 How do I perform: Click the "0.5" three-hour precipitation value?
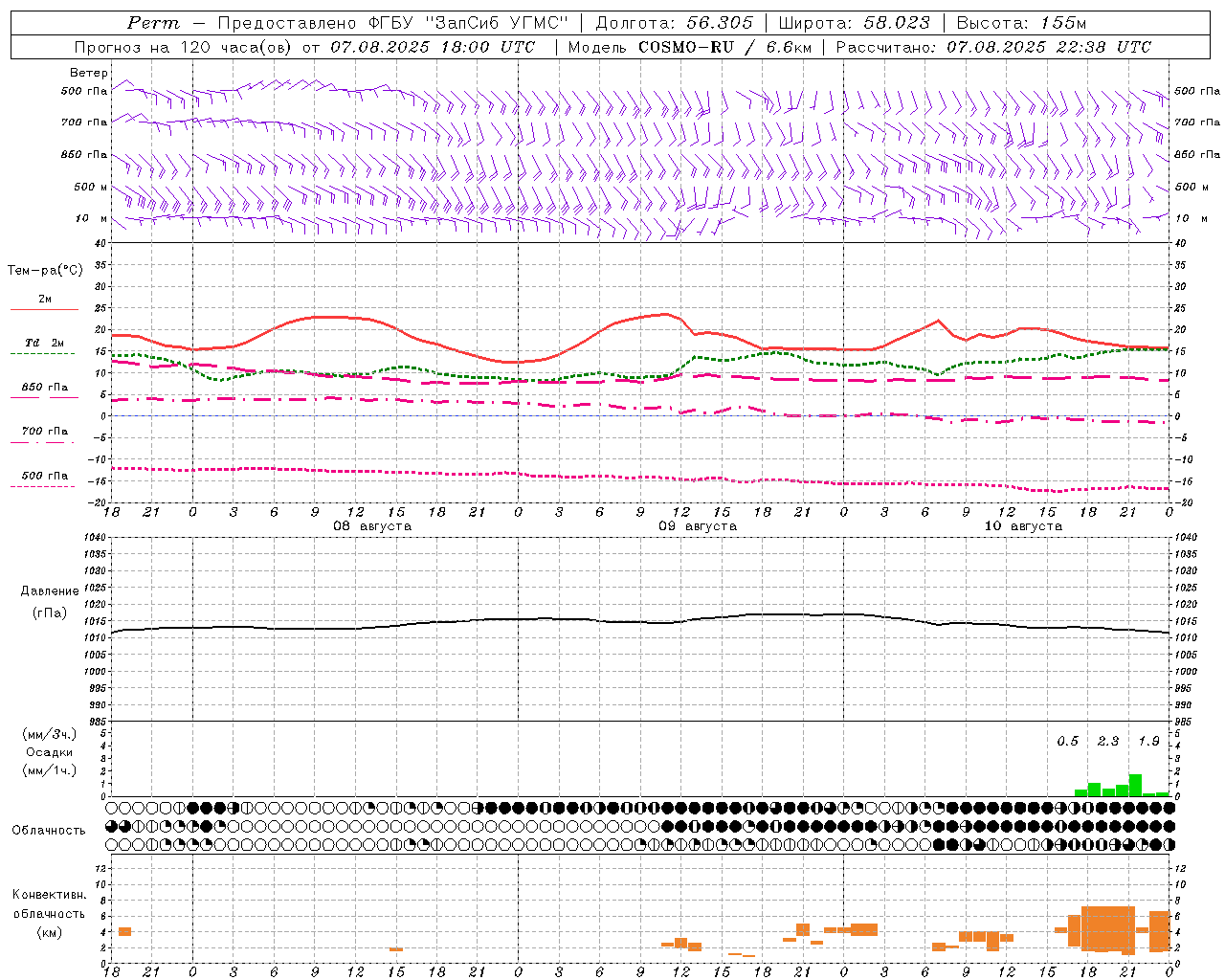tap(1067, 742)
